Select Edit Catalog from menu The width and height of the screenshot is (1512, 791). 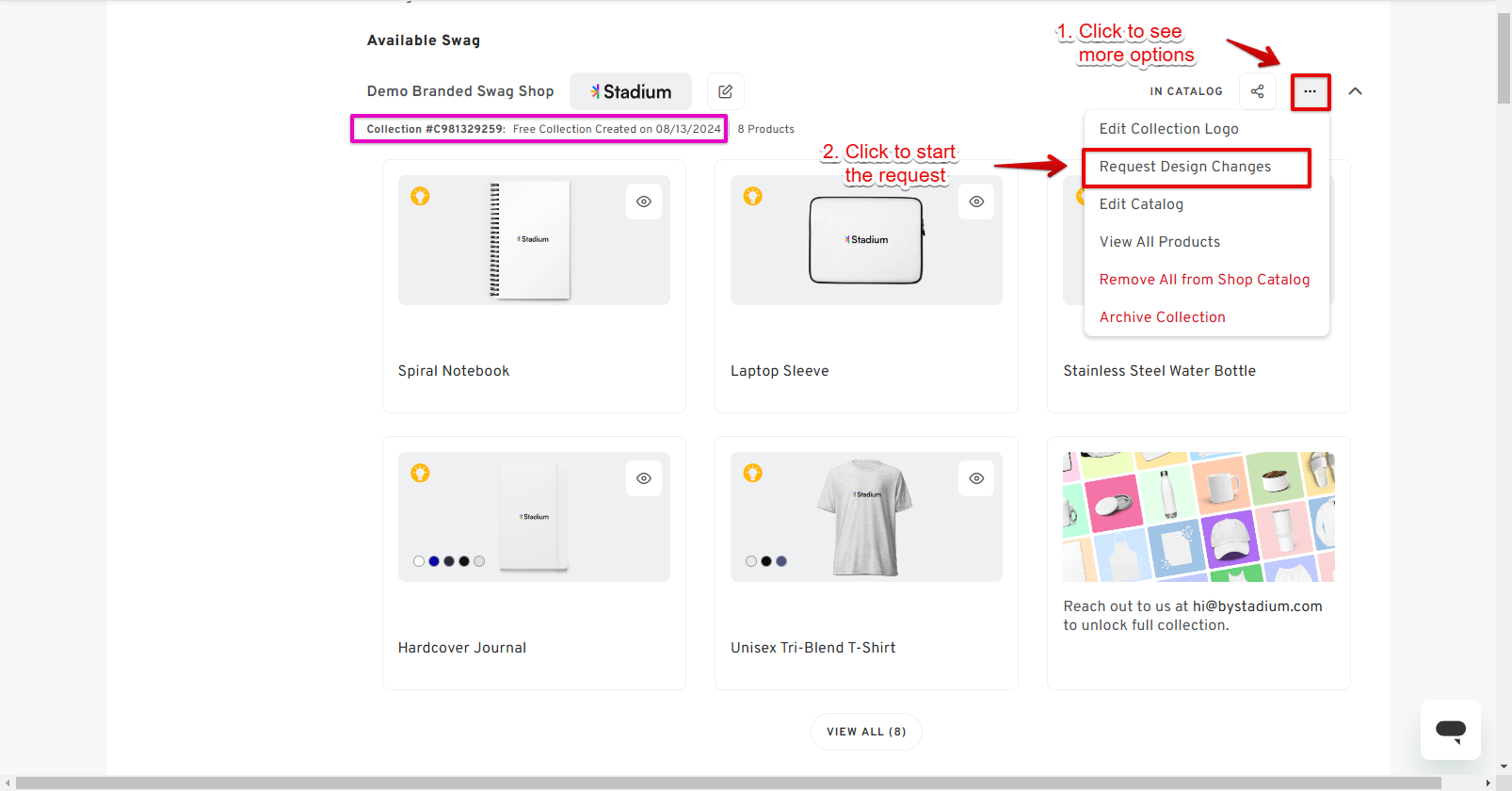tap(1206, 204)
